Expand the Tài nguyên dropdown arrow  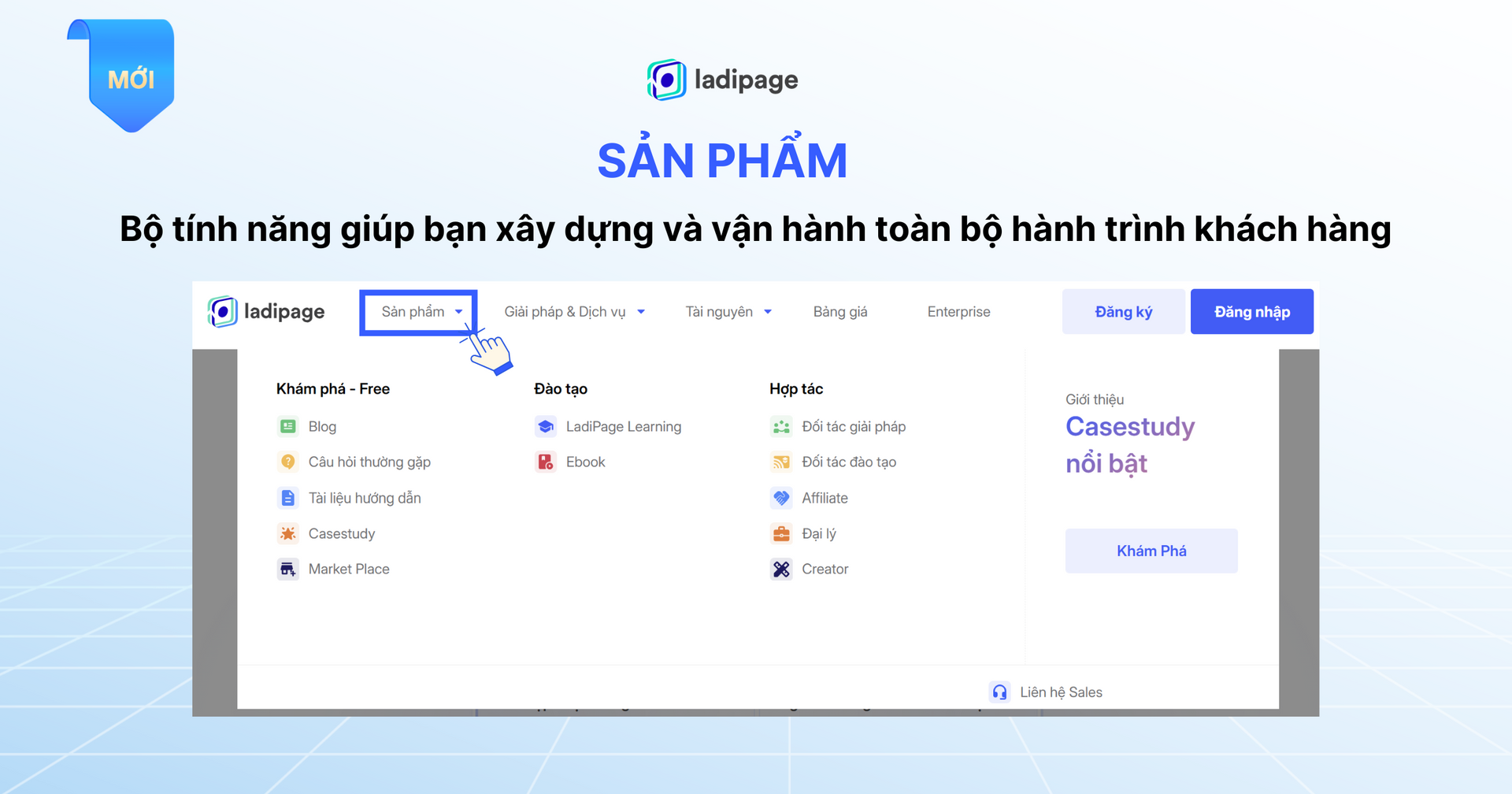[768, 312]
